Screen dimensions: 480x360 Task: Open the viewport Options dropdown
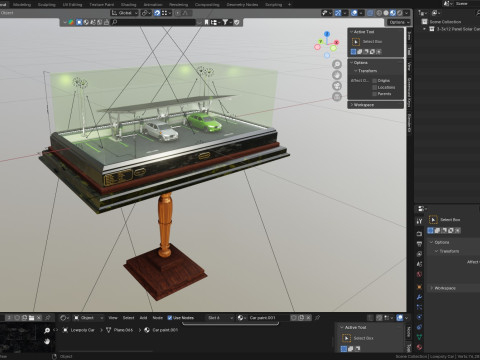399,22
